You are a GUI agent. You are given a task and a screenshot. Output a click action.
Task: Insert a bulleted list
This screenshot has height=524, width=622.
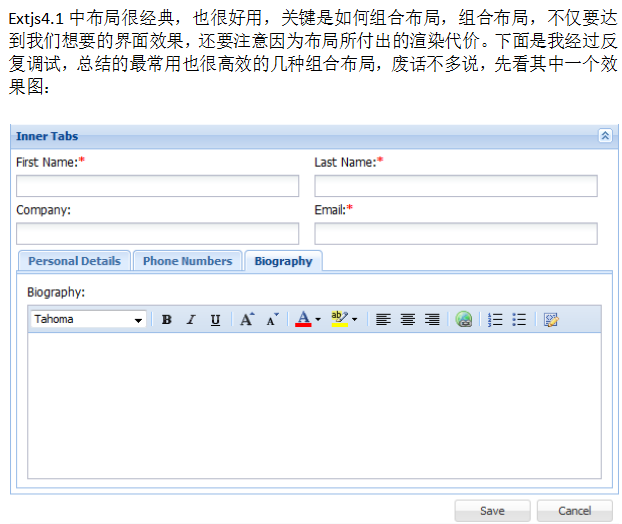[519, 320]
